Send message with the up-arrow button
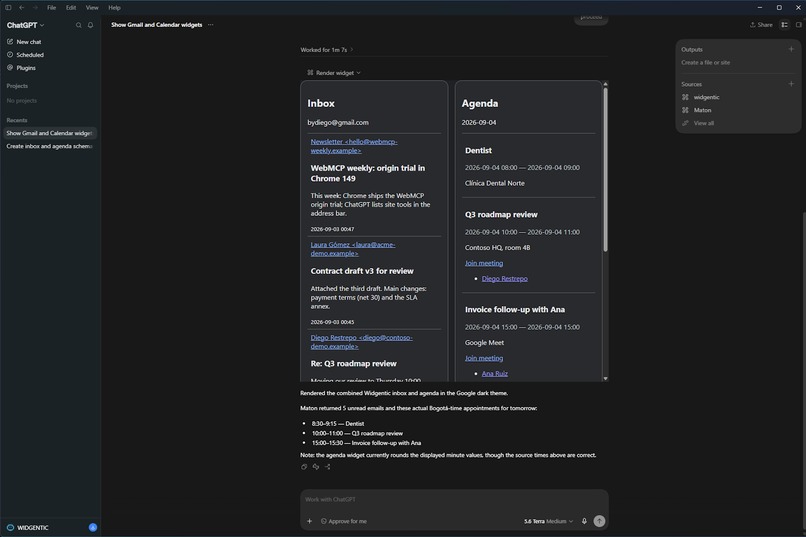 (599, 521)
